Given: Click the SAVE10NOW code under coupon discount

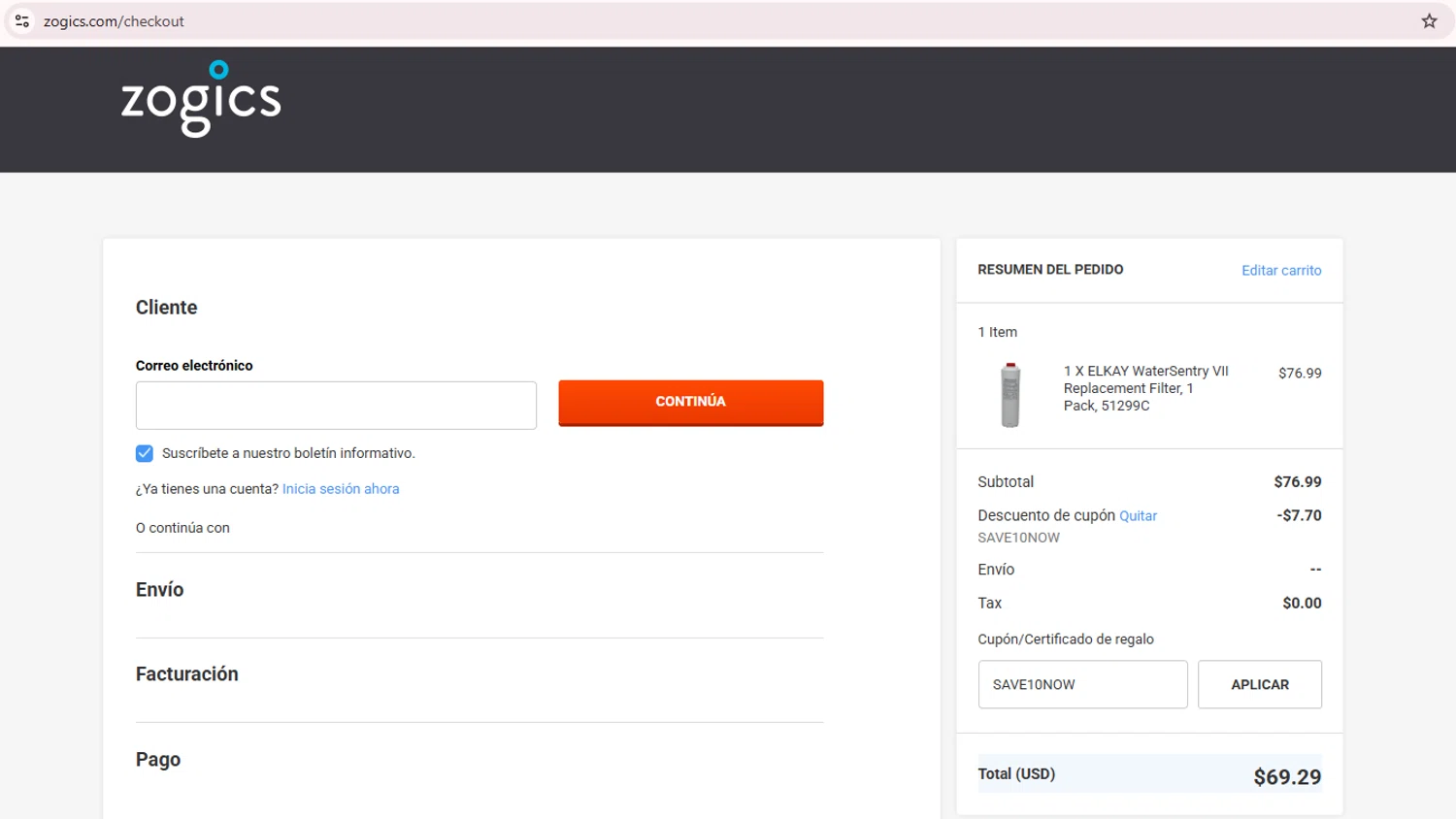Looking at the screenshot, I should tap(1018, 538).
